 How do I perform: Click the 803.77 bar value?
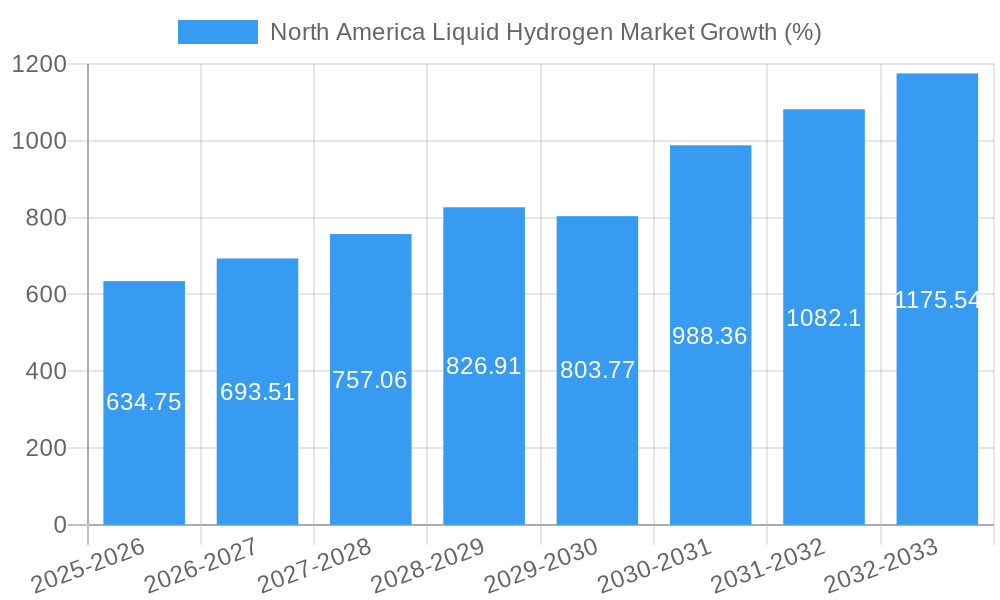pos(598,370)
